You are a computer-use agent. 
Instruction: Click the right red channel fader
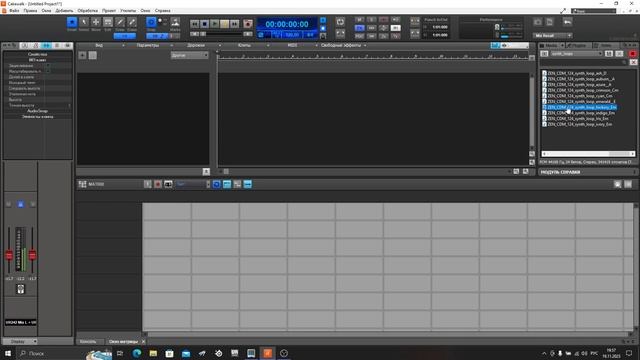[32, 256]
